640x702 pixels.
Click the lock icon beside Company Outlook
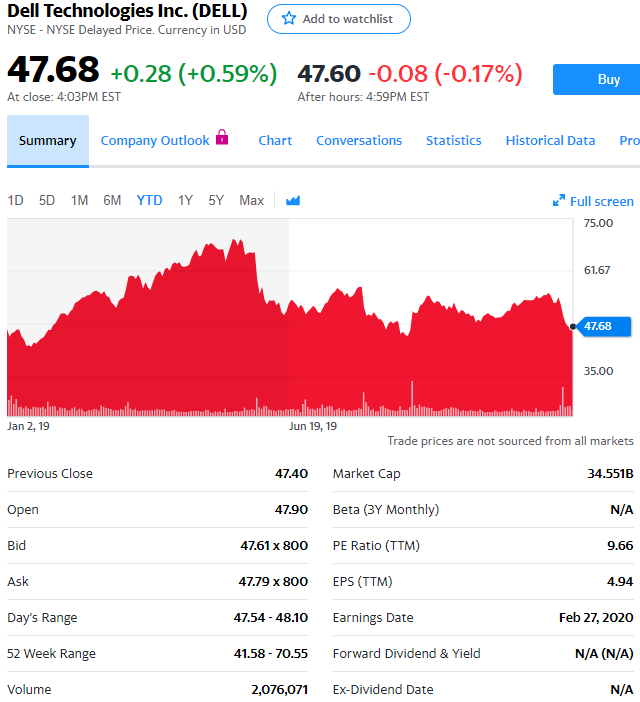(x=222, y=138)
